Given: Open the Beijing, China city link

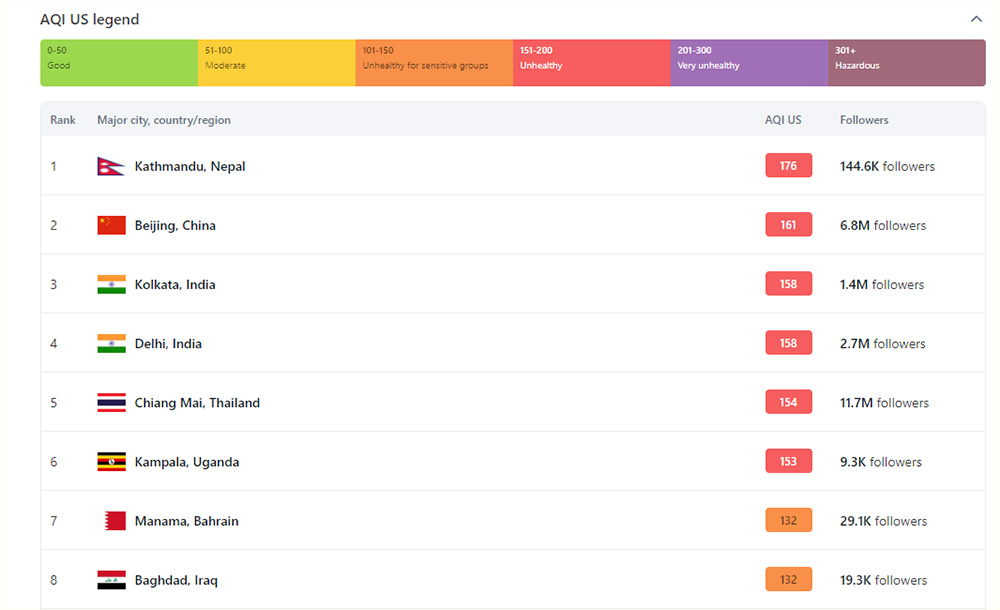Looking at the screenshot, I should coord(175,225).
